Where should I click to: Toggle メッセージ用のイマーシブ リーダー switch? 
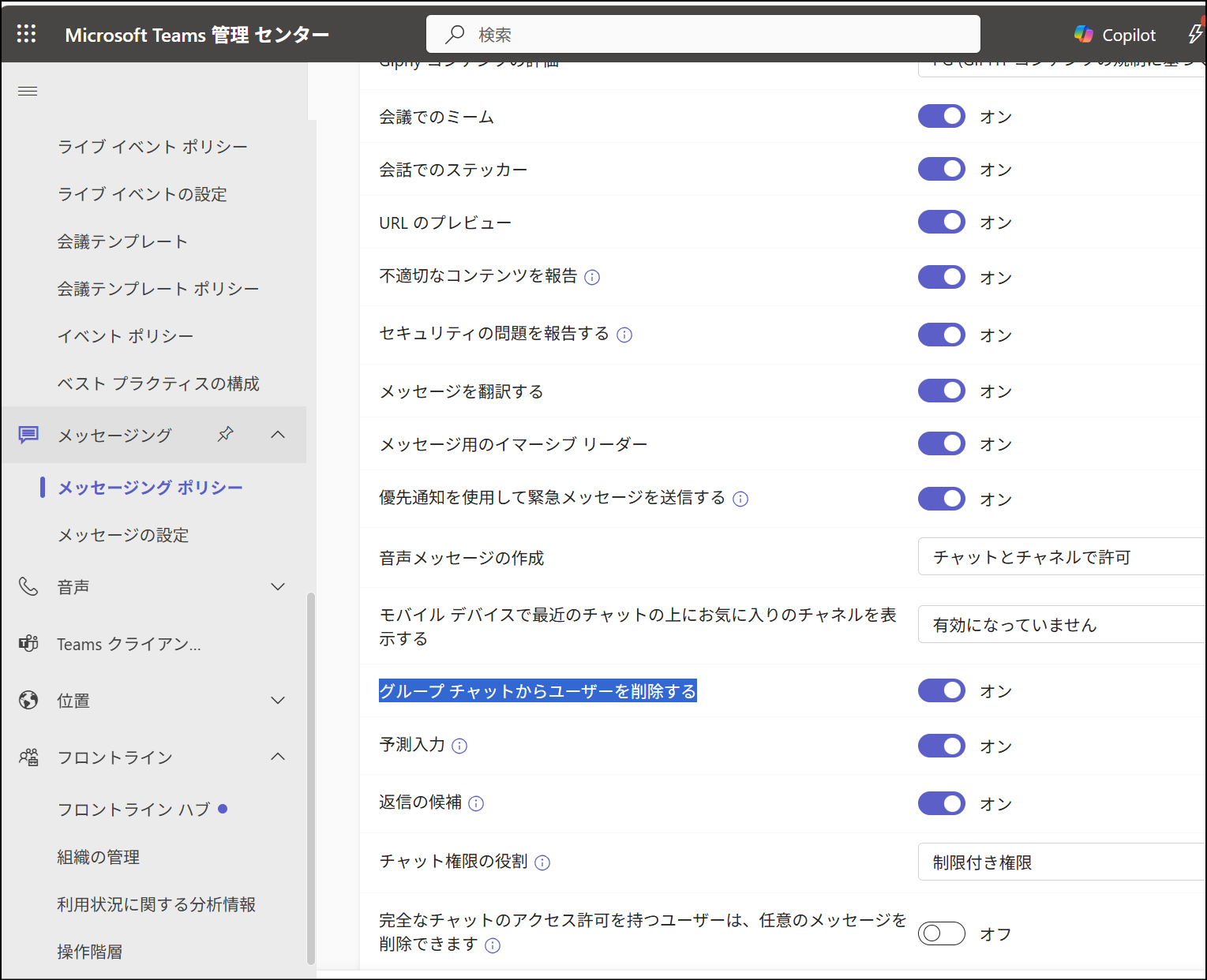tap(942, 443)
